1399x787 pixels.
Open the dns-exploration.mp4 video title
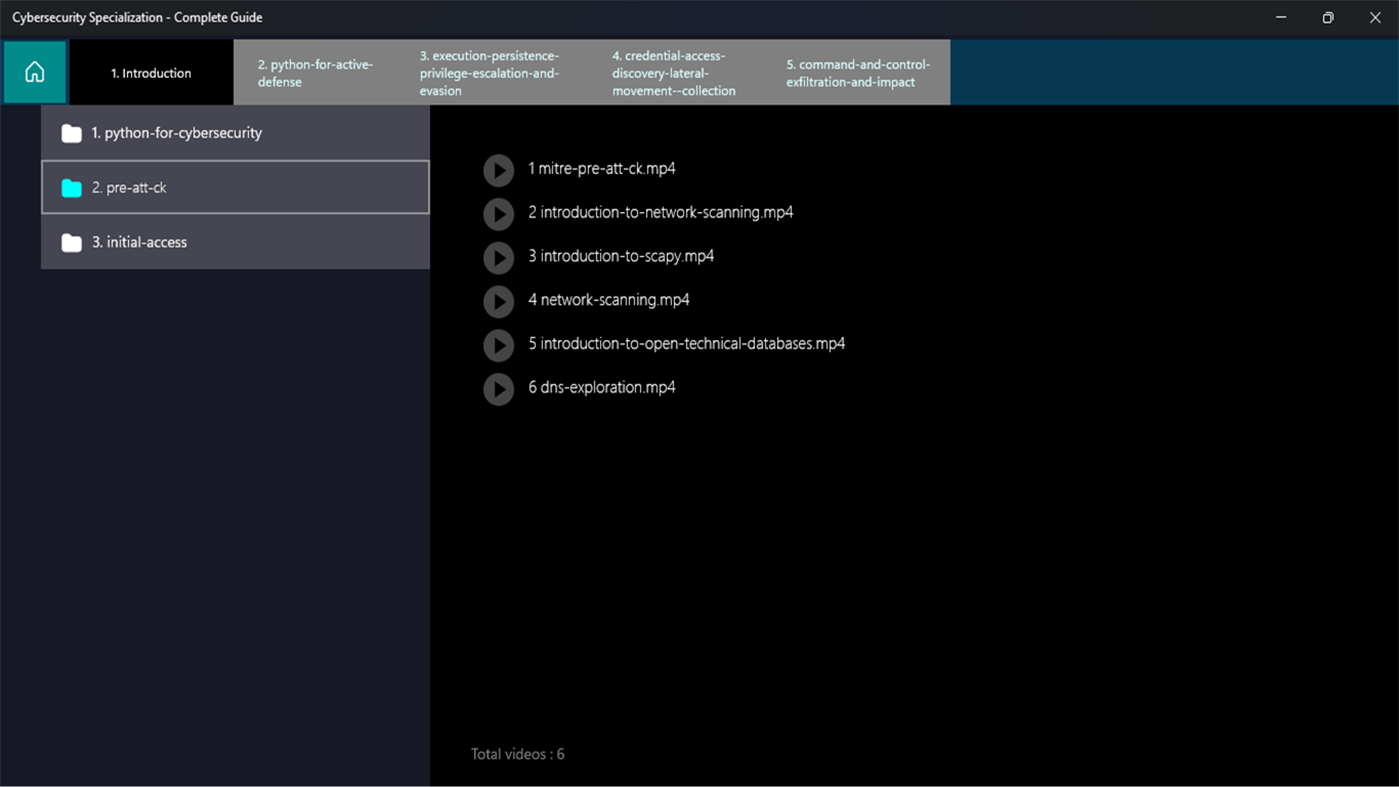[602, 387]
